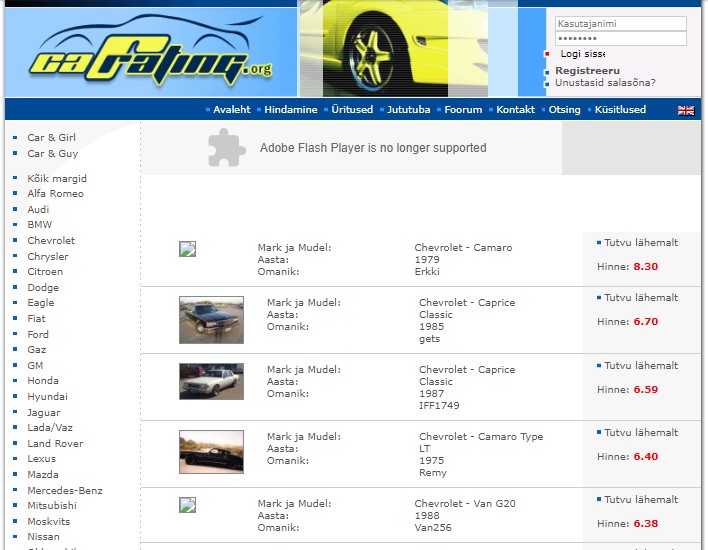This screenshot has height=550, width=708.
Task: Click the Chevrolet - Van G20 text
Action: (x=465, y=503)
